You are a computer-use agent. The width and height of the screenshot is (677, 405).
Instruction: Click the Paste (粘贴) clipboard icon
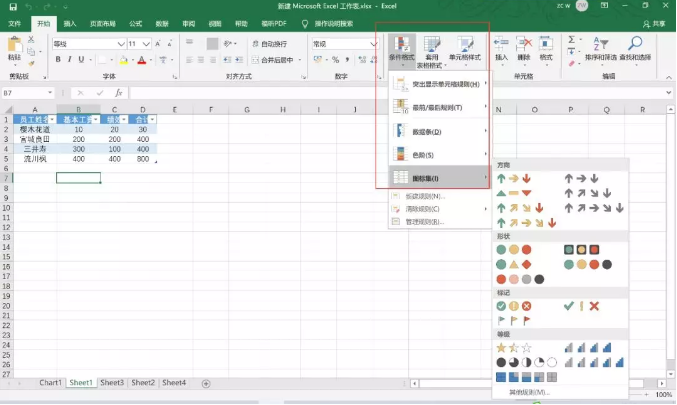tap(14, 45)
